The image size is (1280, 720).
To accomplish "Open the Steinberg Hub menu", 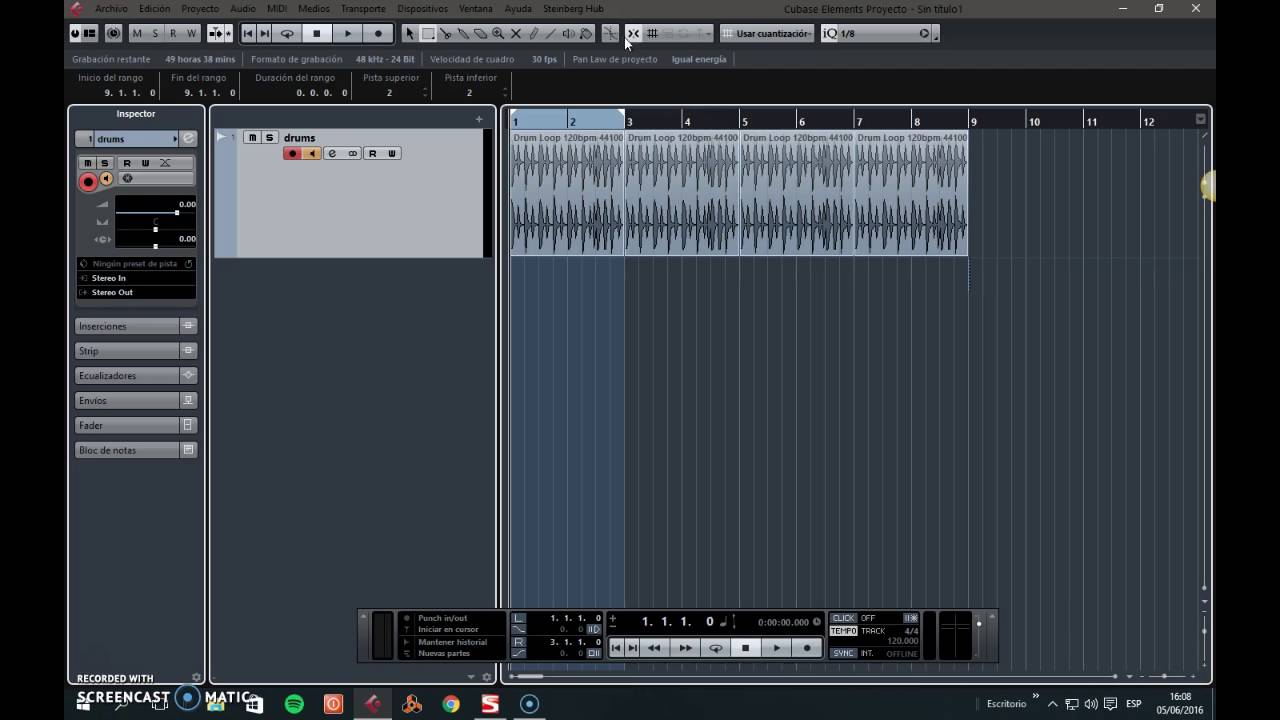I will click(573, 8).
